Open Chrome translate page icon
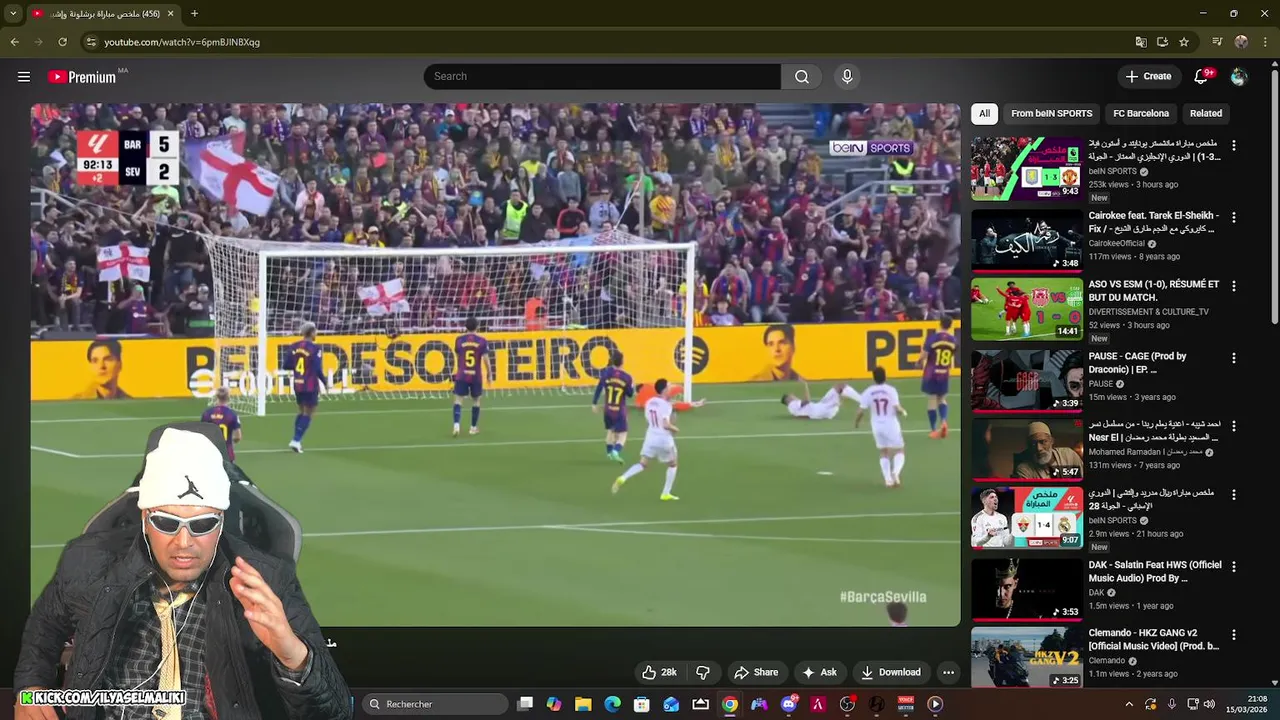The width and height of the screenshot is (1280, 720). 1141,42
